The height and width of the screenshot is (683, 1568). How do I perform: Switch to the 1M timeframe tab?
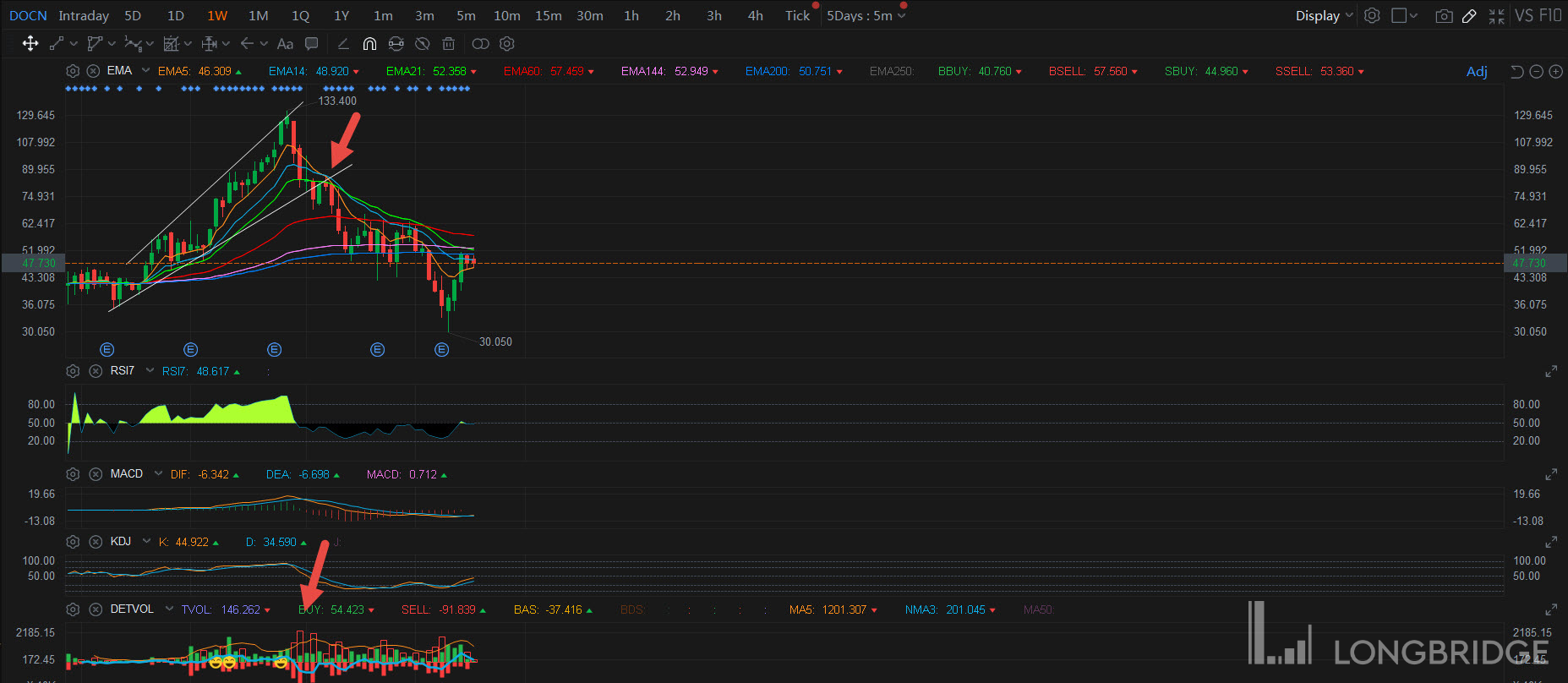pos(258,16)
